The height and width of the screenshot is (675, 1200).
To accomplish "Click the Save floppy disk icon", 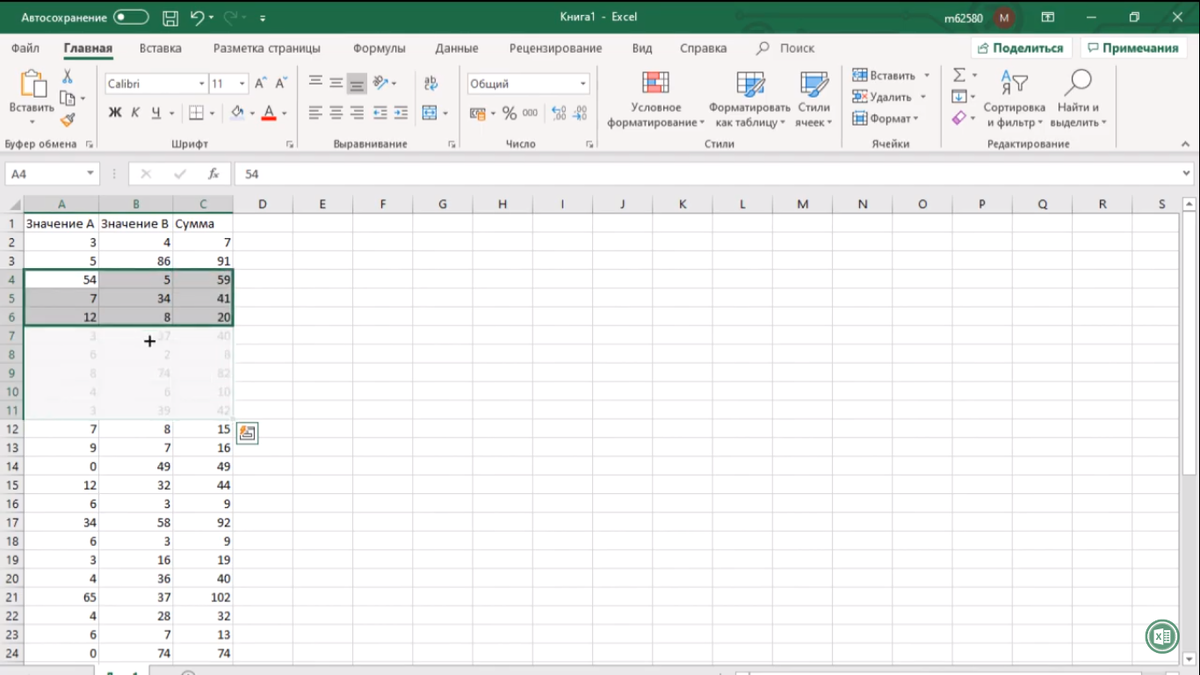I will (x=170, y=18).
